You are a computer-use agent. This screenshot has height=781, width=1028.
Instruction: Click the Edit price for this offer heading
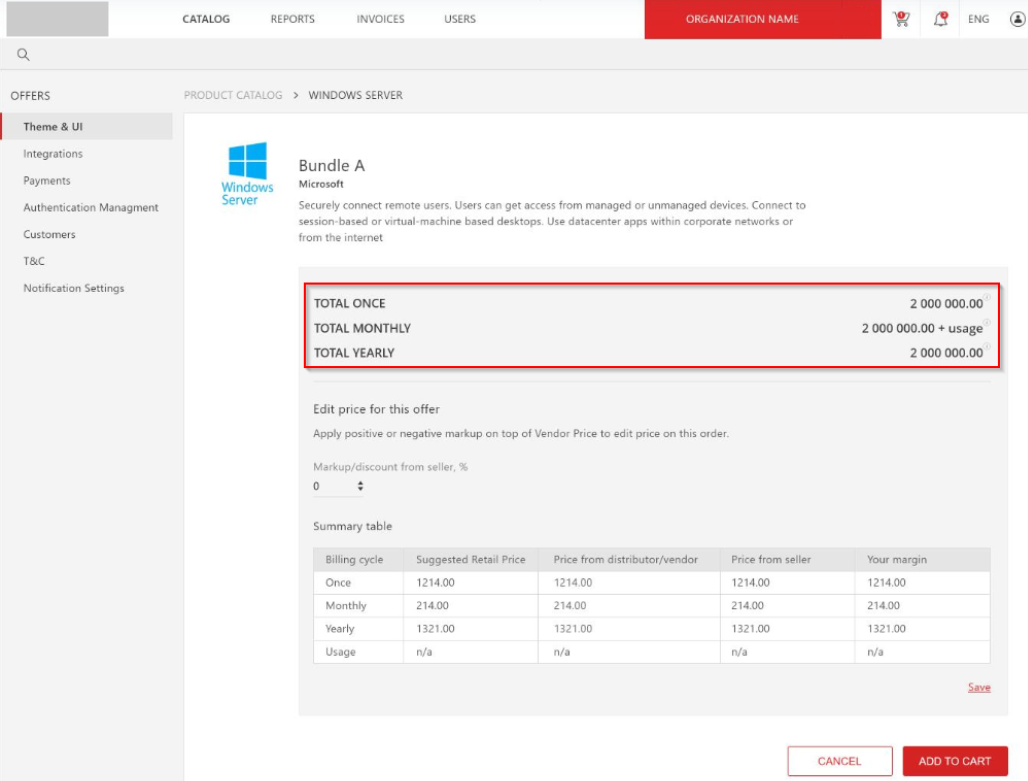(x=376, y=409)
